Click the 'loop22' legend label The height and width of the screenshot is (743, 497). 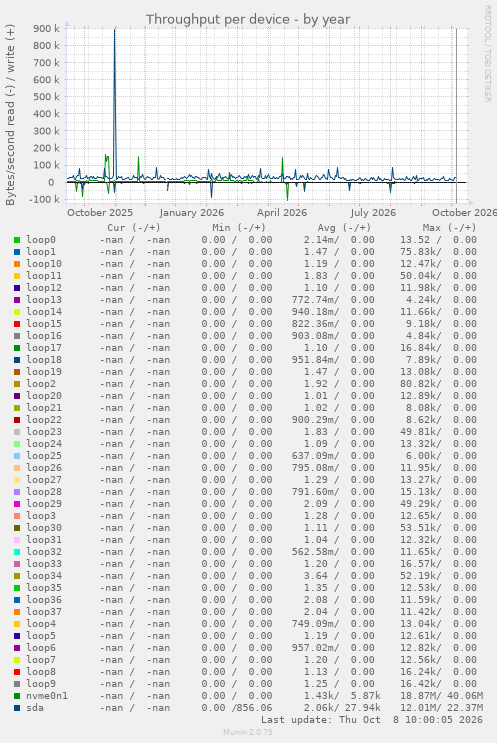coord(44,420)
